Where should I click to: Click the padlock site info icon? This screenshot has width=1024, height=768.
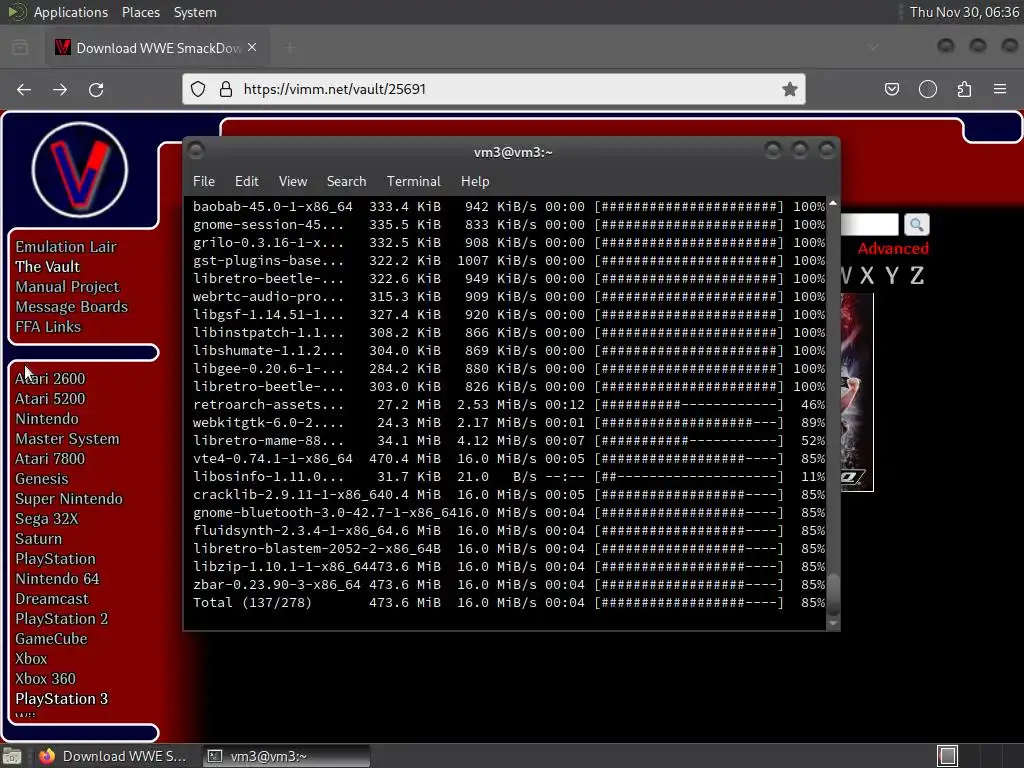(226, 89)
